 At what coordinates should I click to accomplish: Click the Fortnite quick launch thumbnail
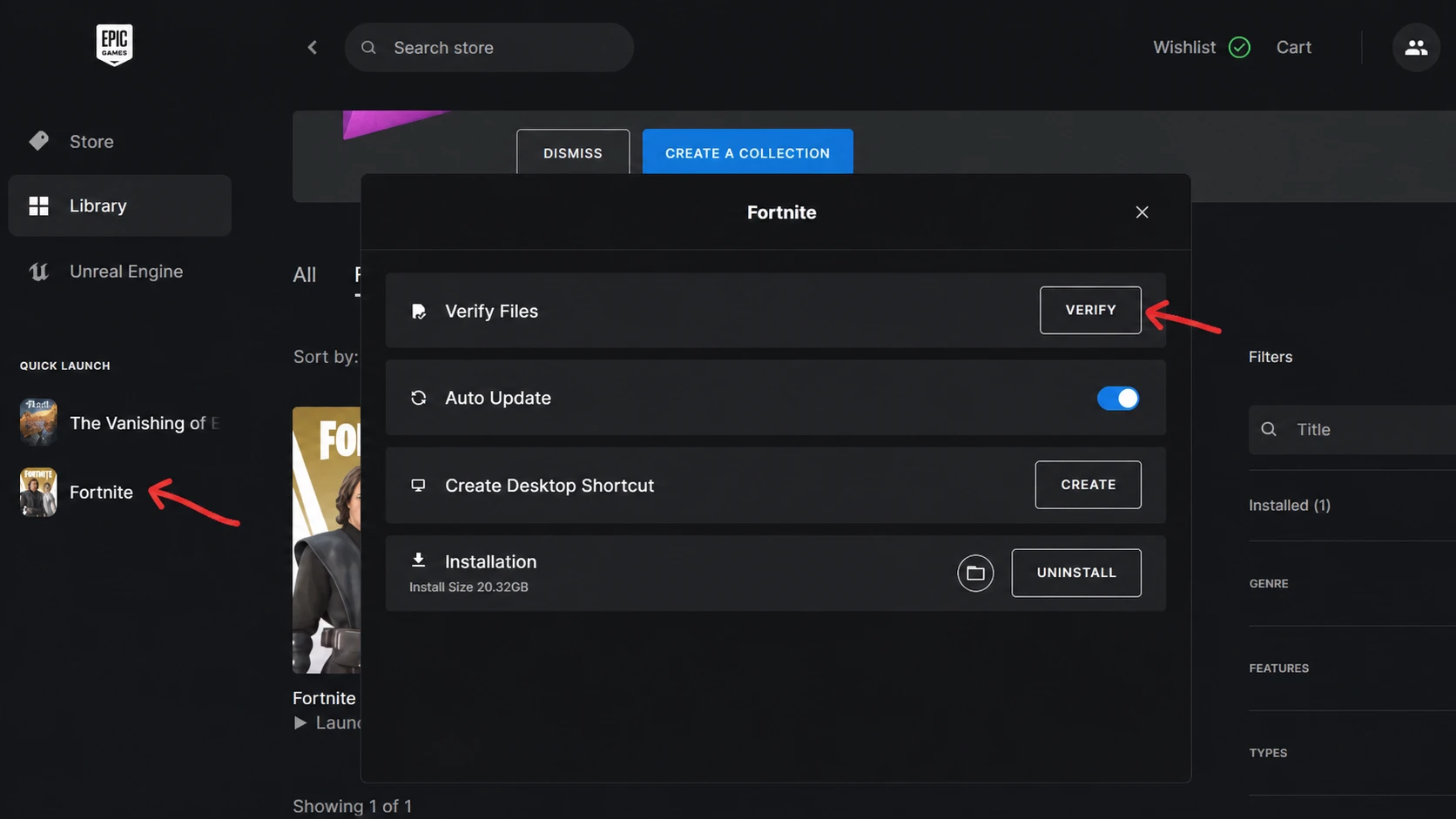[x=38, y=492]
